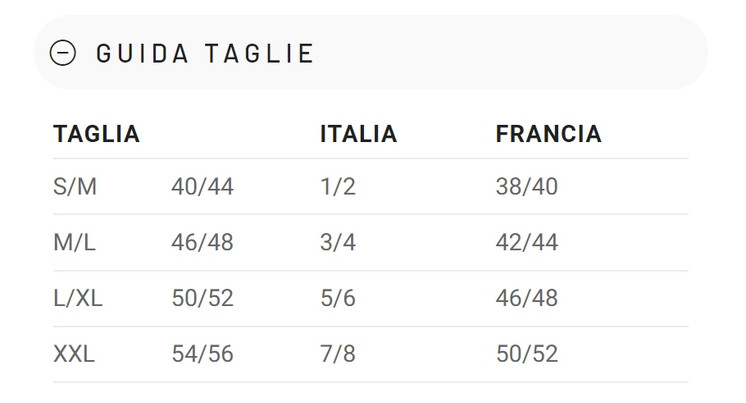The image size is (746, 403).
Task: Select Francia value 50/52 in XXL row
Action: 526,354
